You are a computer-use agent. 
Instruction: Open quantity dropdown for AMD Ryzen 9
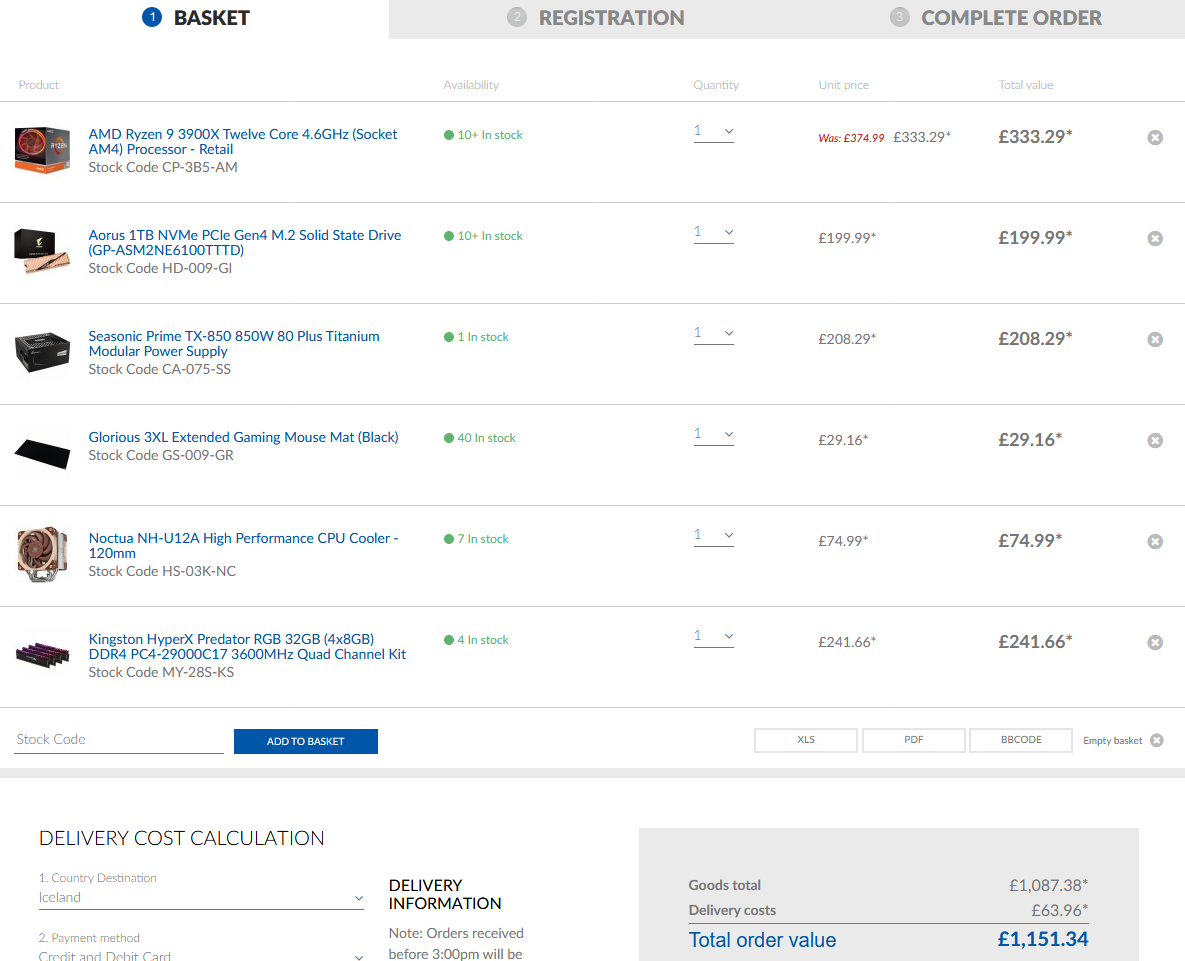[714, 132]
